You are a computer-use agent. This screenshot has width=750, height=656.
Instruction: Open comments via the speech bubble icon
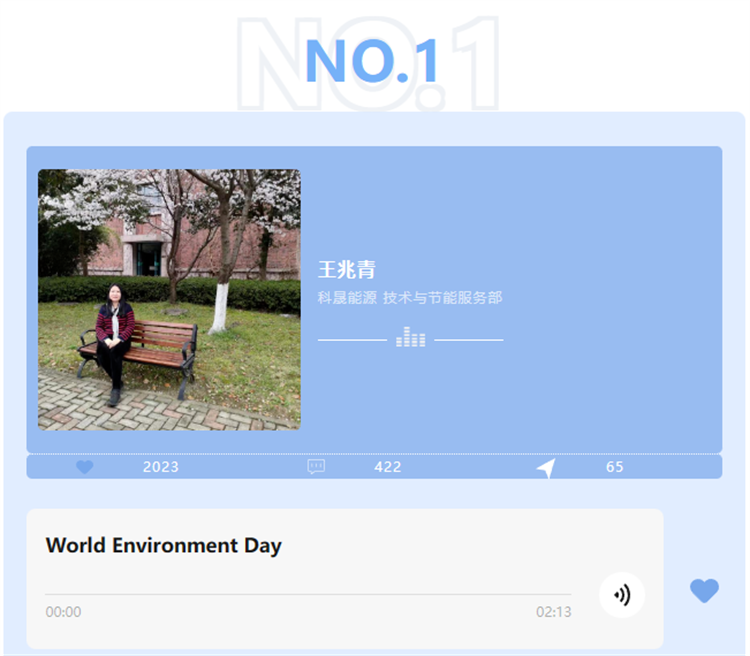click(x=316, y=467)
